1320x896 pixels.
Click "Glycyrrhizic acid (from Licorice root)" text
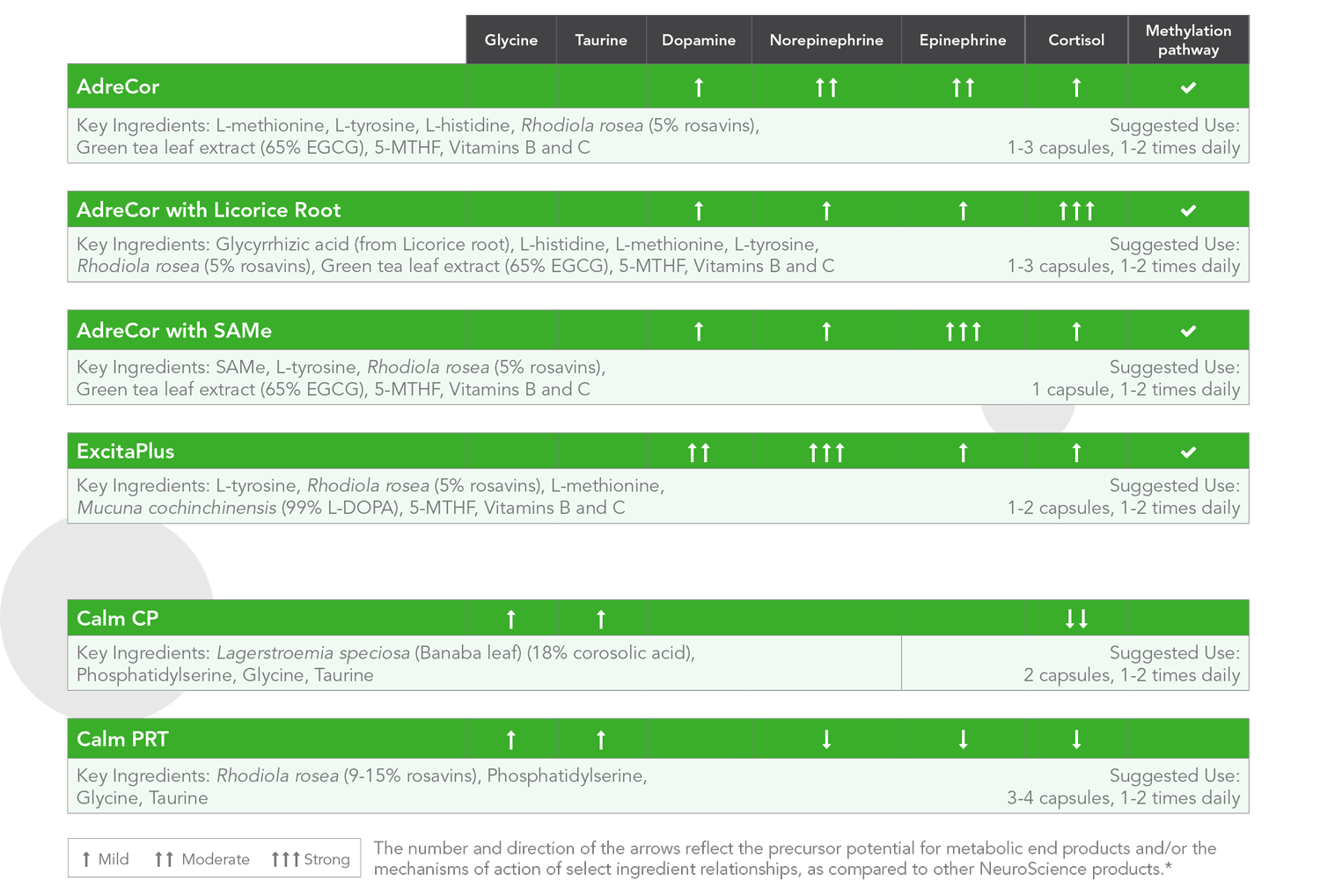365,245
